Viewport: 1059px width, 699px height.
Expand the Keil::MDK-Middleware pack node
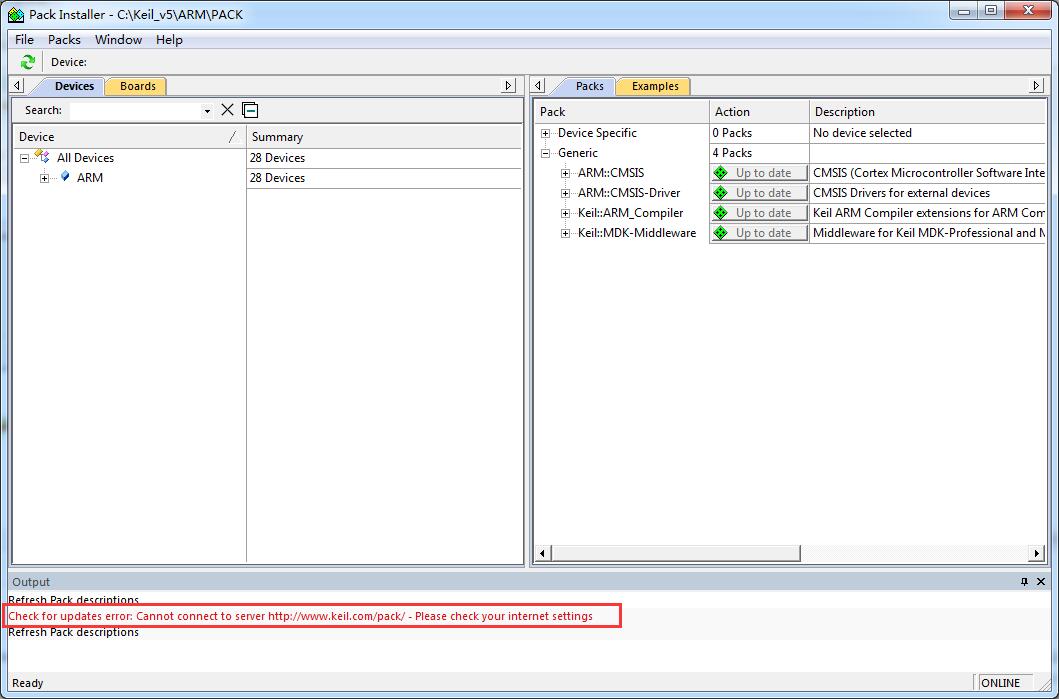point(565,234)
